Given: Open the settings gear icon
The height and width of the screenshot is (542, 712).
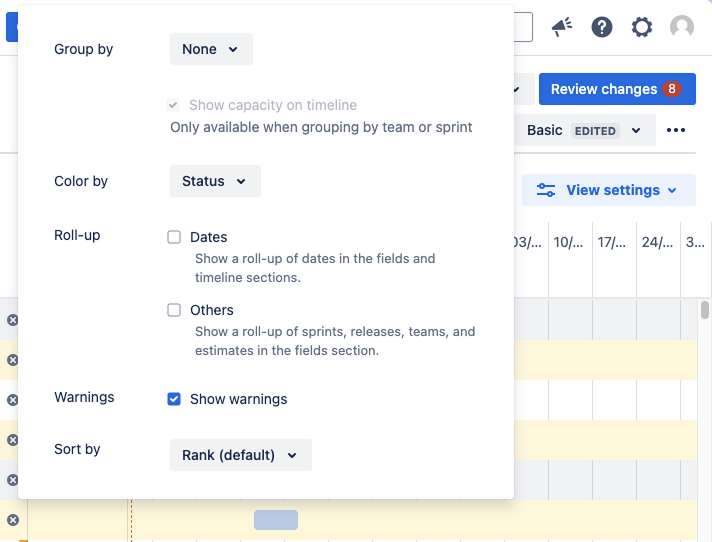Looking at the screenshot, I should [x=642, y=27].
